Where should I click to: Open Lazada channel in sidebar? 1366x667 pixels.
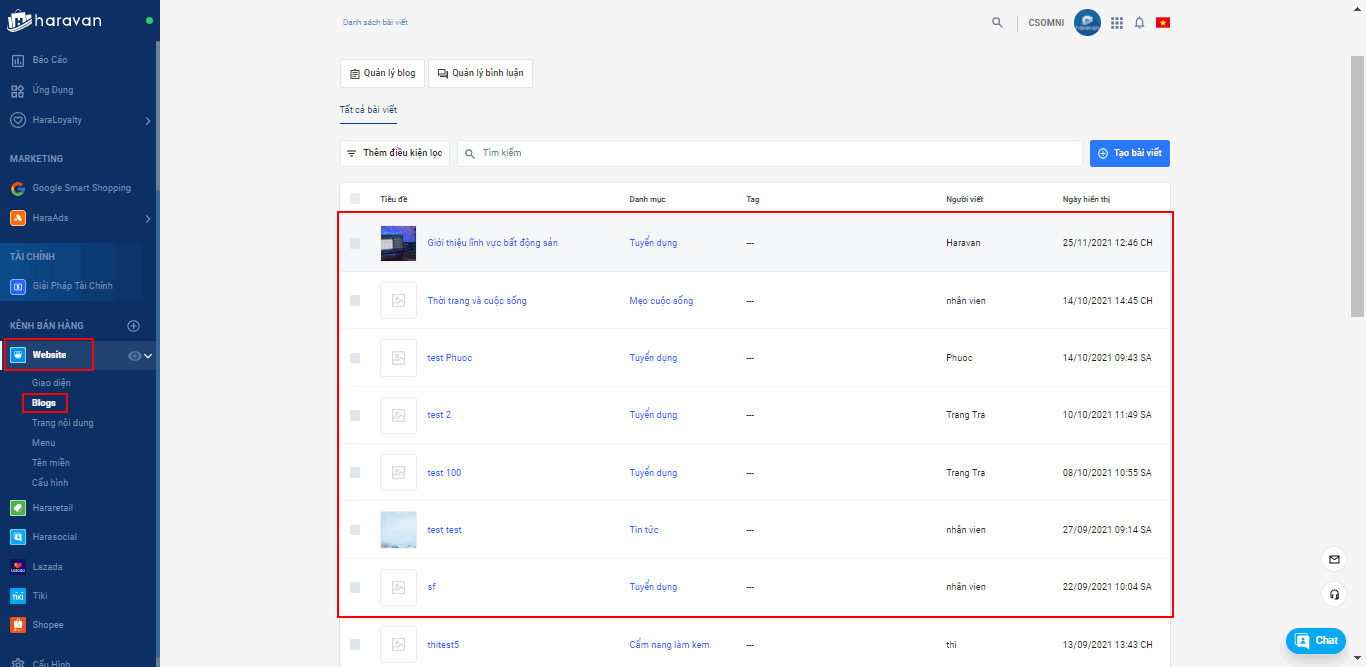coord(47,567)
